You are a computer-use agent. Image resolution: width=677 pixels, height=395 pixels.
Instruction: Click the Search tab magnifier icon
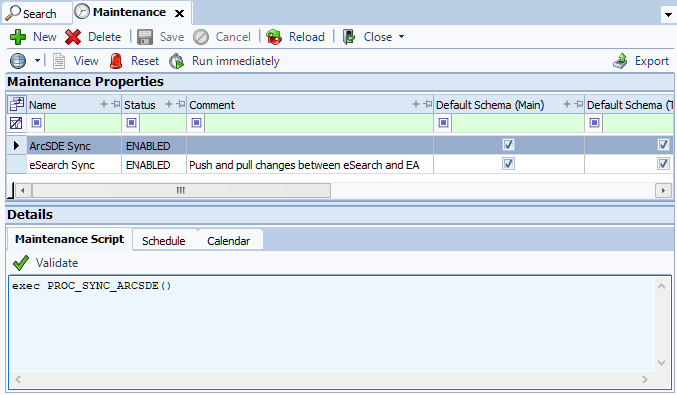coord(13,13)
